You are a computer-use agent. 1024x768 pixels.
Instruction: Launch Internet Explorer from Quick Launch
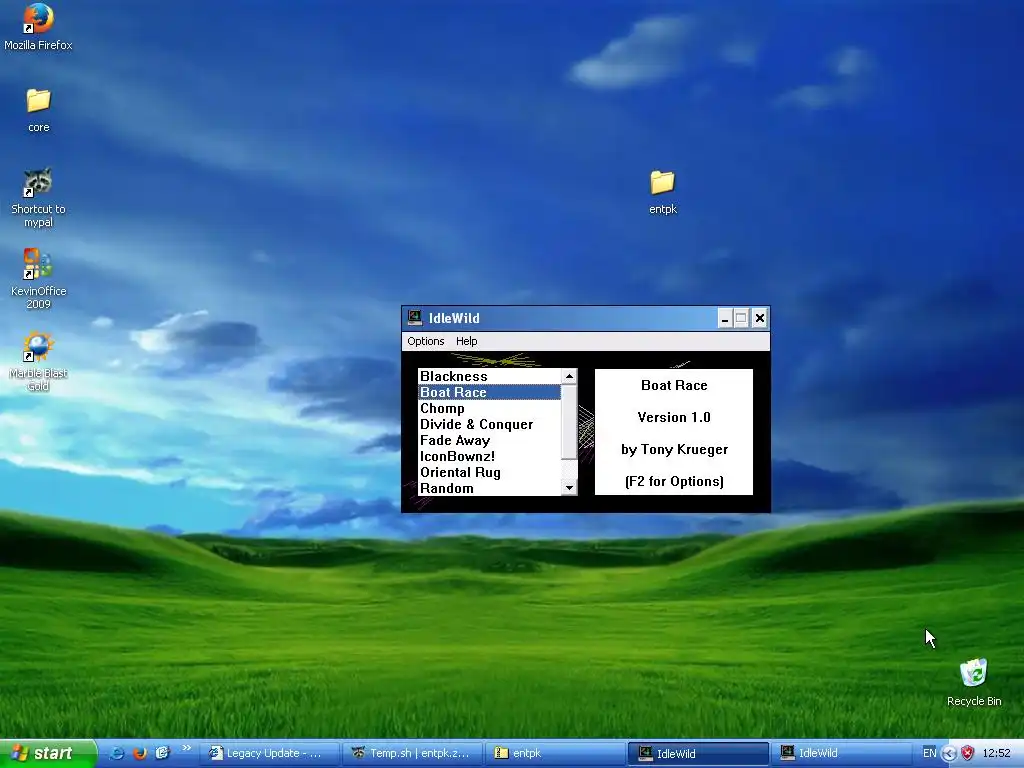[x=117, y=753]
